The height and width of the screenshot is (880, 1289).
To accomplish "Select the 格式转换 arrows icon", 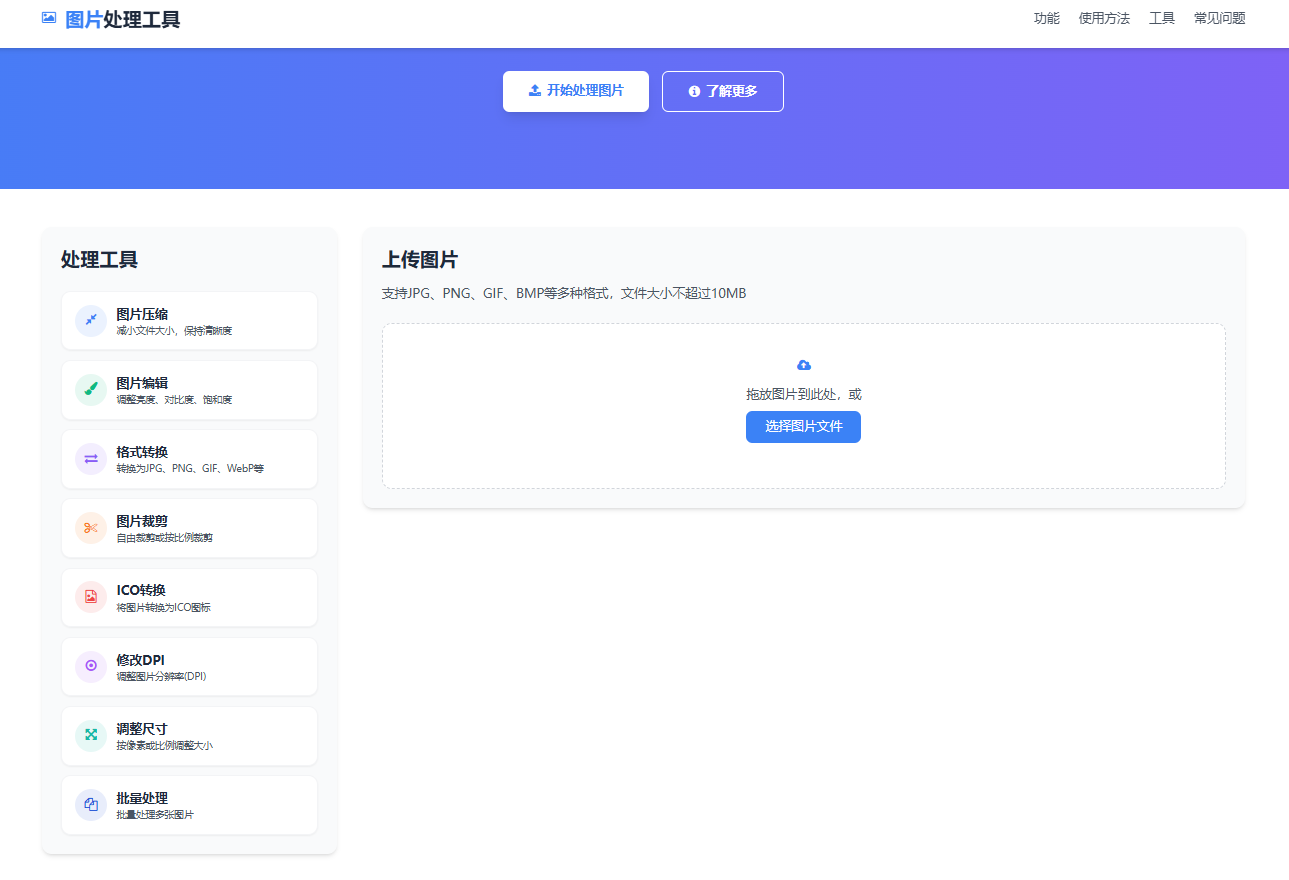I will 91,458.
